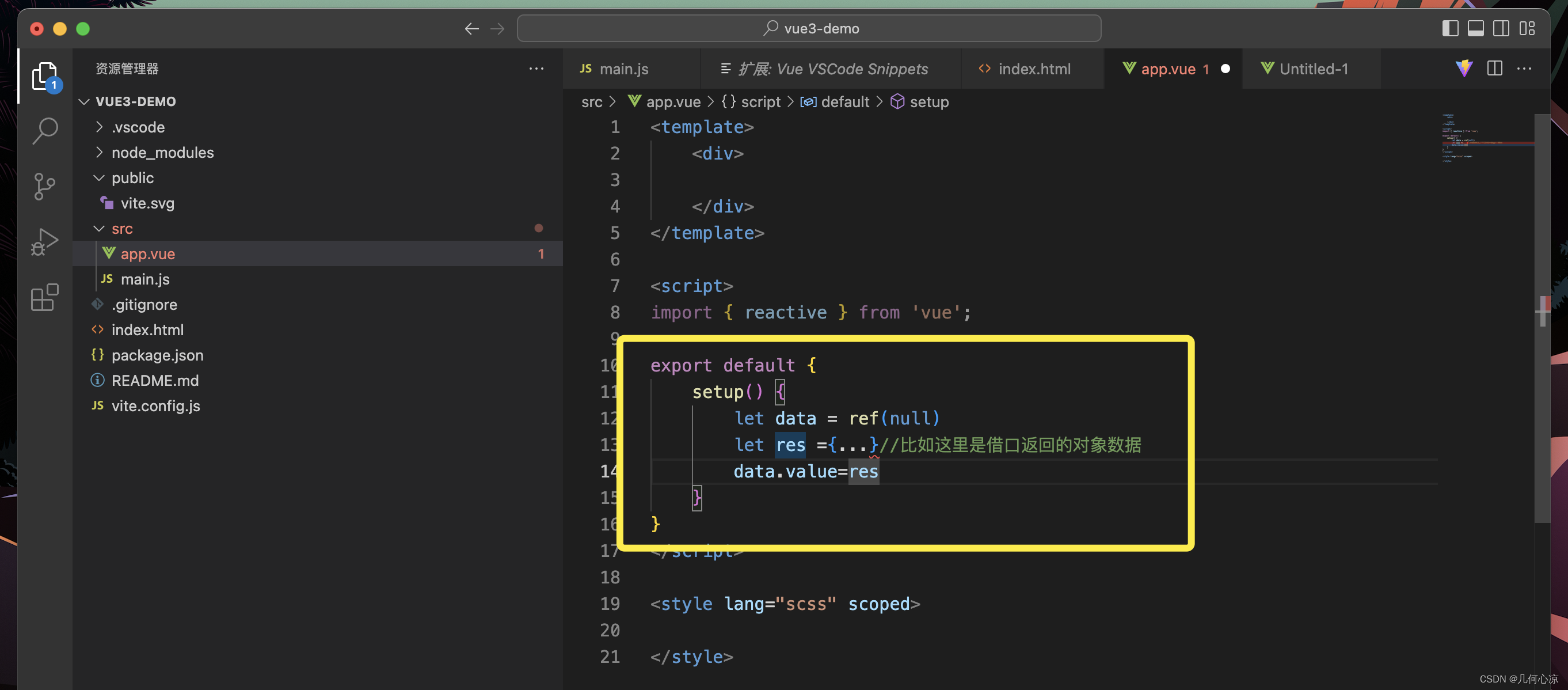The image size is (1568, 690).
Task: Open the Extensions view
Action: tap(45, 297)
